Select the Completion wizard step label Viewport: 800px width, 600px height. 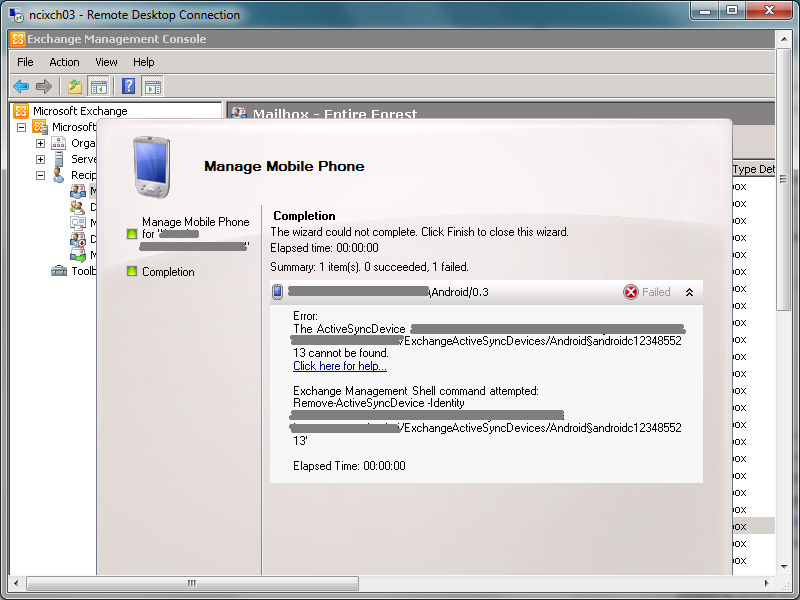(x=168, y=271)
